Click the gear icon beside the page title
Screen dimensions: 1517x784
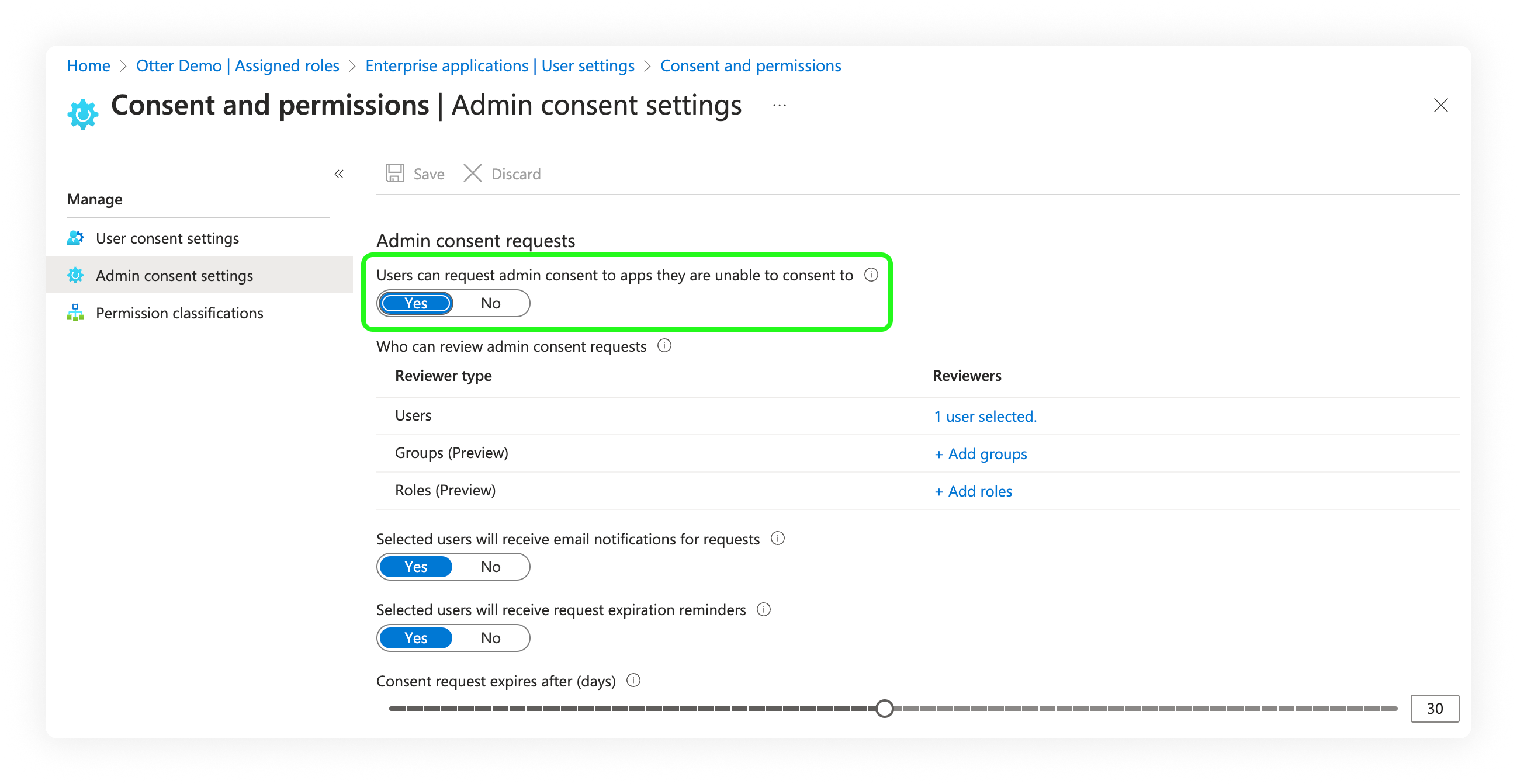click(83, 112)
